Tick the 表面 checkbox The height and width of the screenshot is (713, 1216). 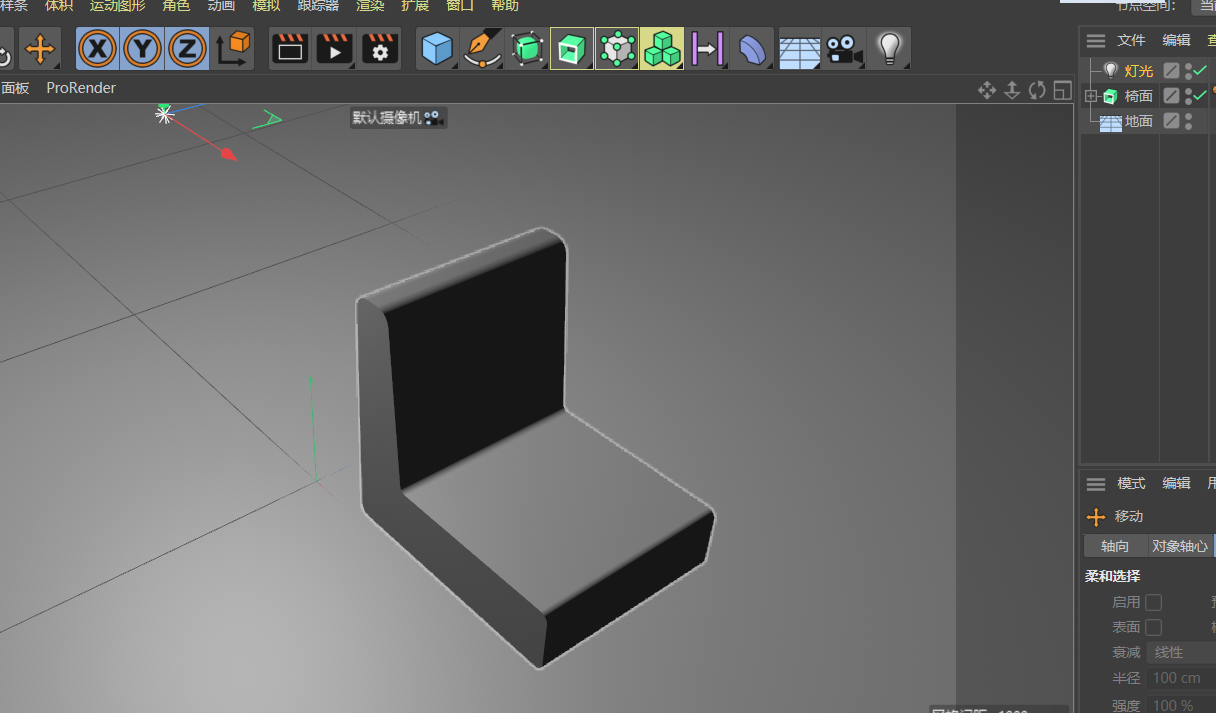click(1153, 627)
